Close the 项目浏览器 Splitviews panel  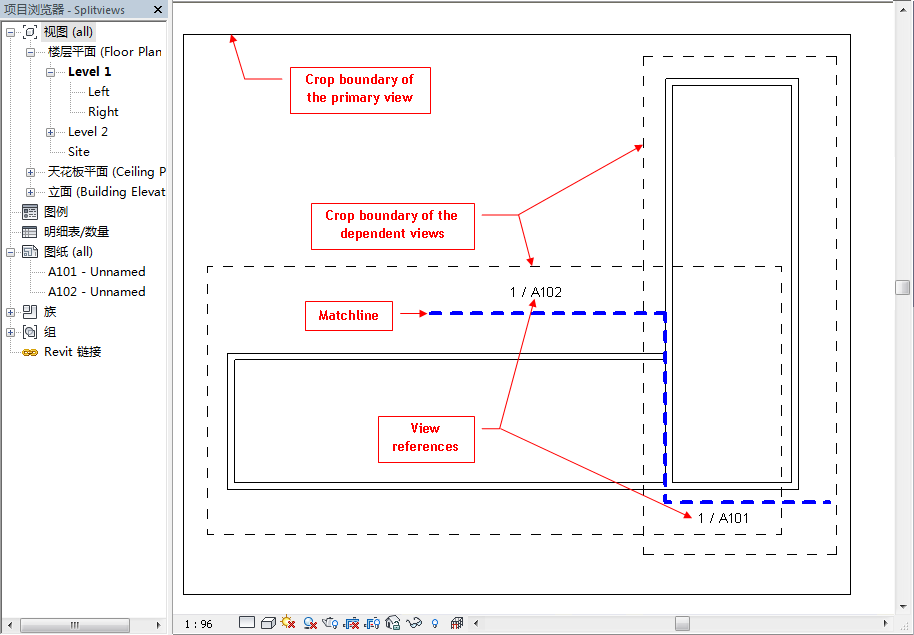point(158,9)
